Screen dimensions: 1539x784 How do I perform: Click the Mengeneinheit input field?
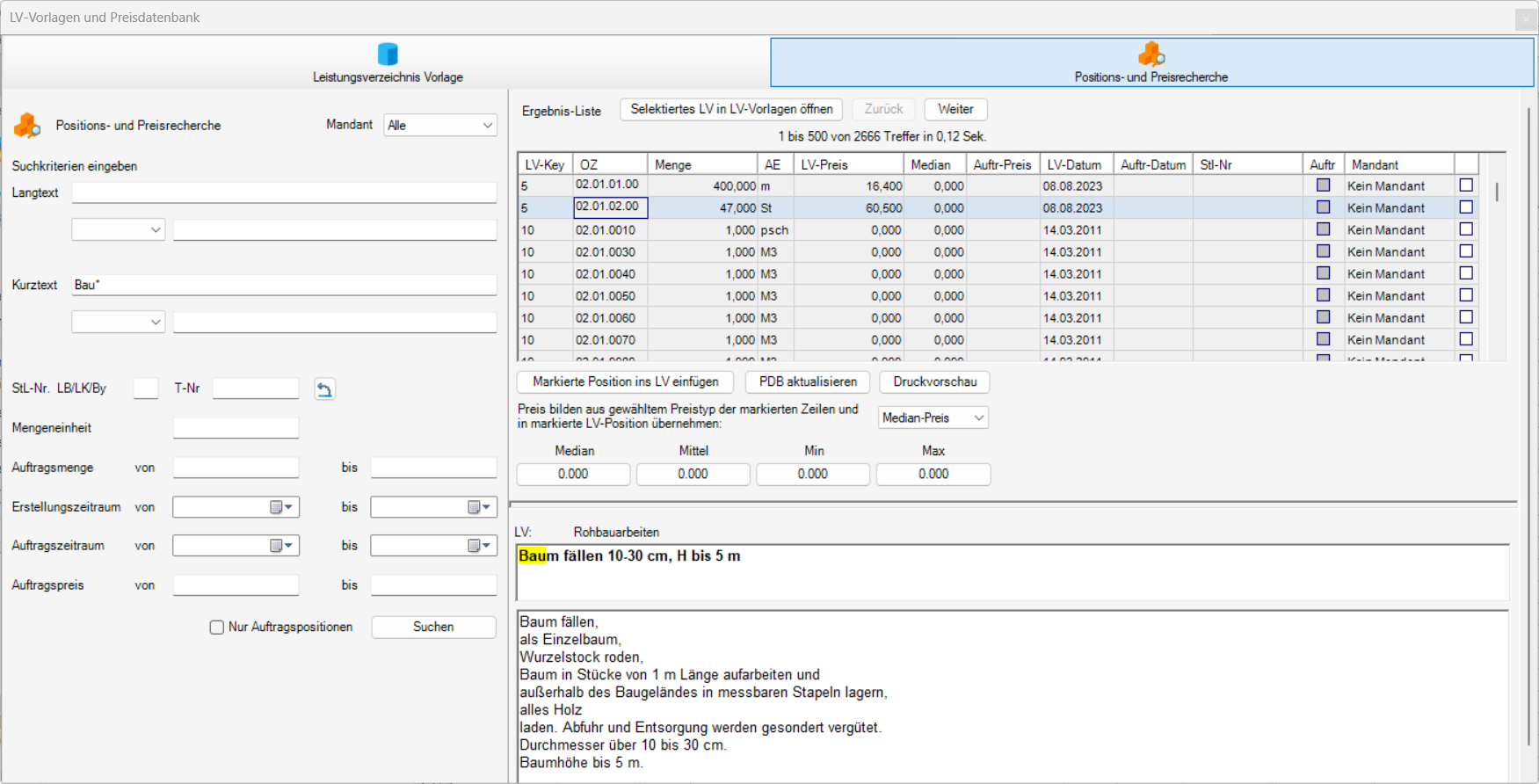(x=236, y=428)
